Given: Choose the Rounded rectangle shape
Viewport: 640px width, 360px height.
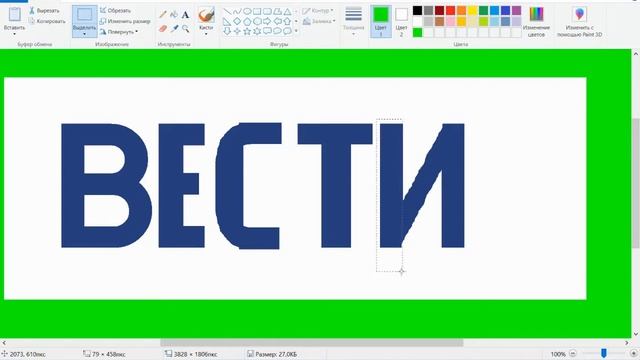Looking at the screenshot, I should (x=267, y=11).
